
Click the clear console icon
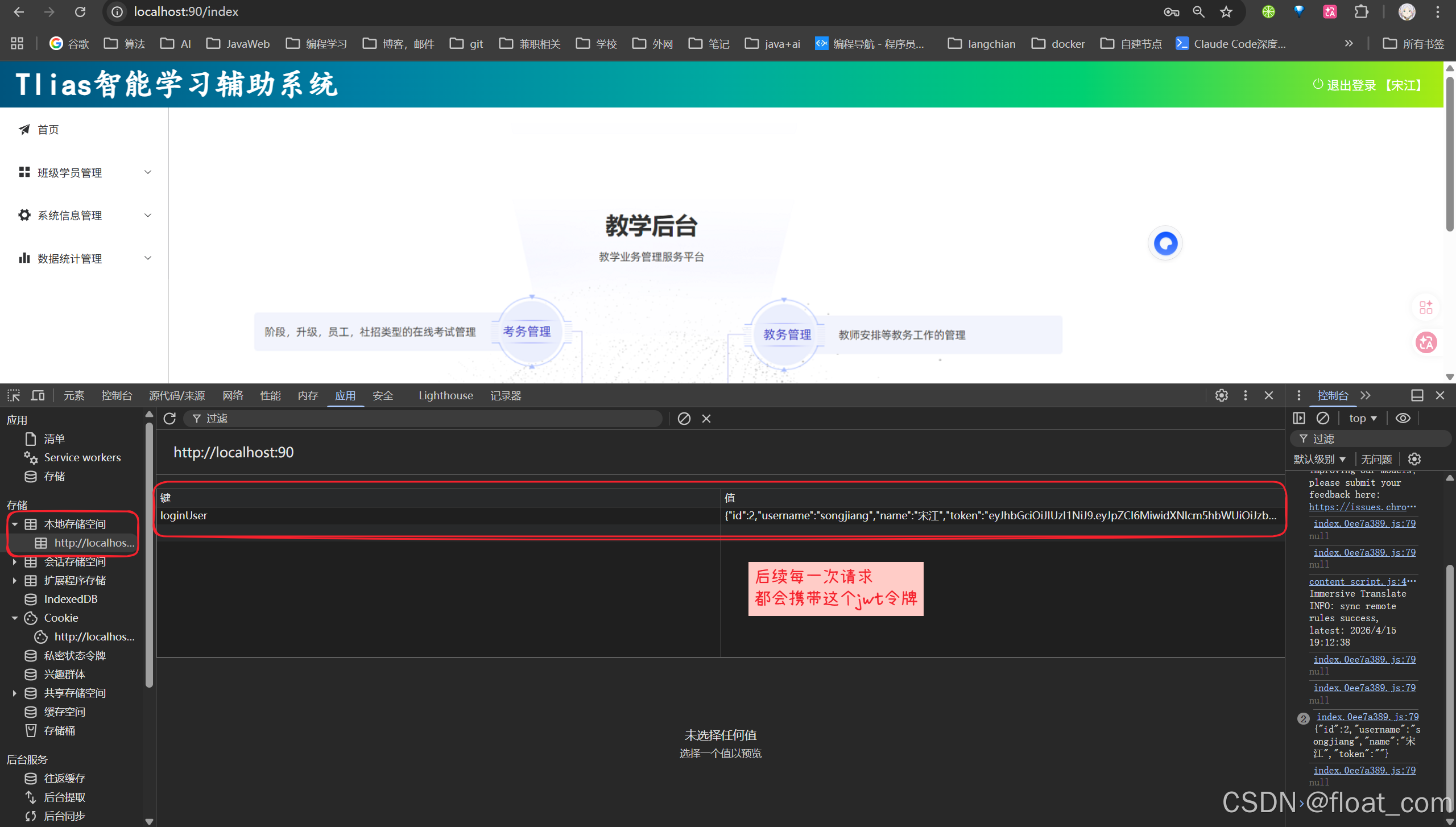coord(1323,418)
